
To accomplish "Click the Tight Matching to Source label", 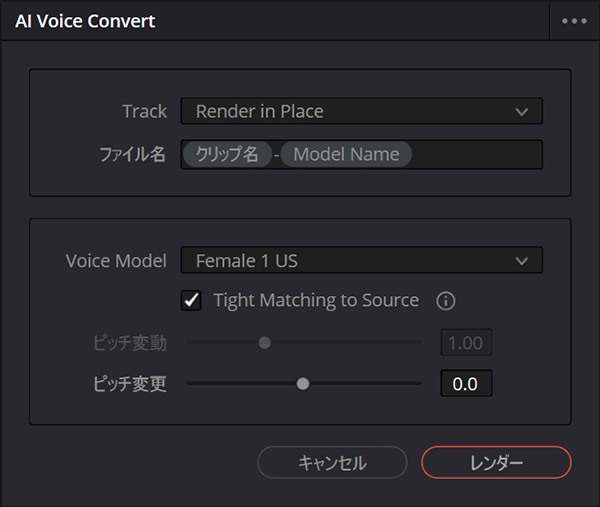I will 316,300.
